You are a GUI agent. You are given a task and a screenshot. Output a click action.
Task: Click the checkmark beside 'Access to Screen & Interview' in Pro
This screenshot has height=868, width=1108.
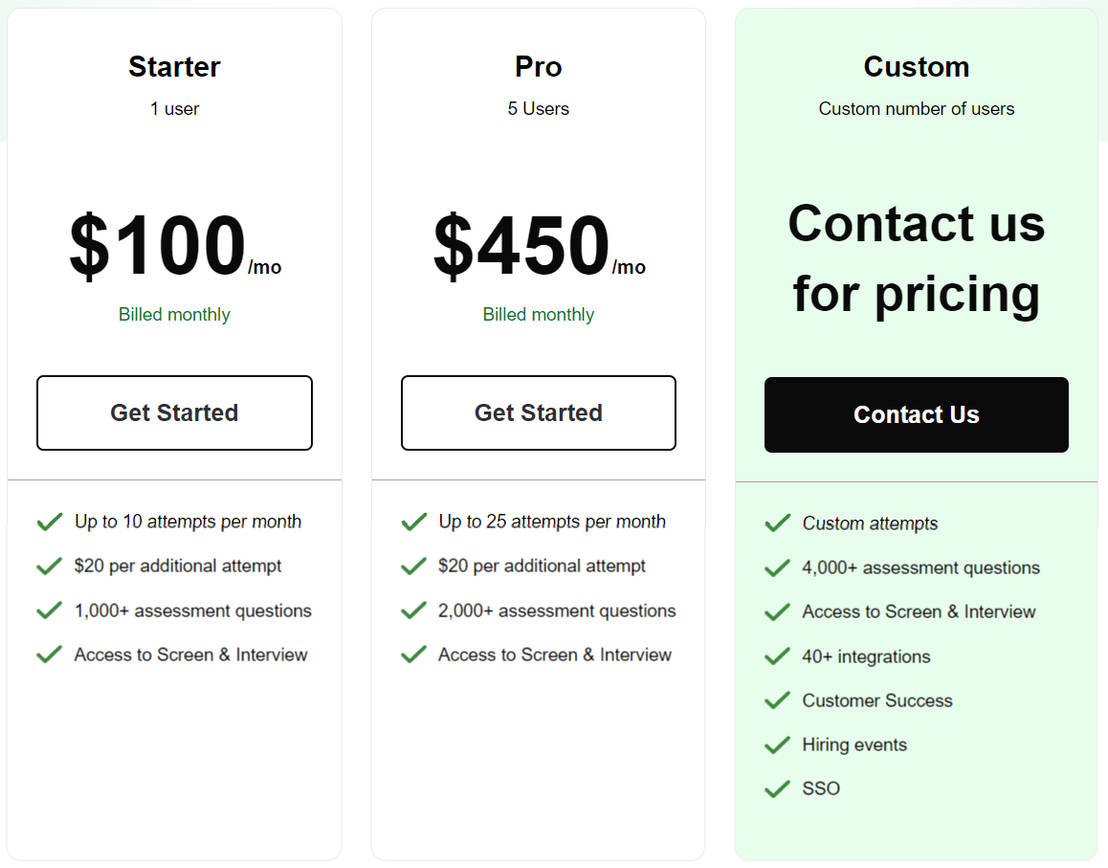point(413,655)
